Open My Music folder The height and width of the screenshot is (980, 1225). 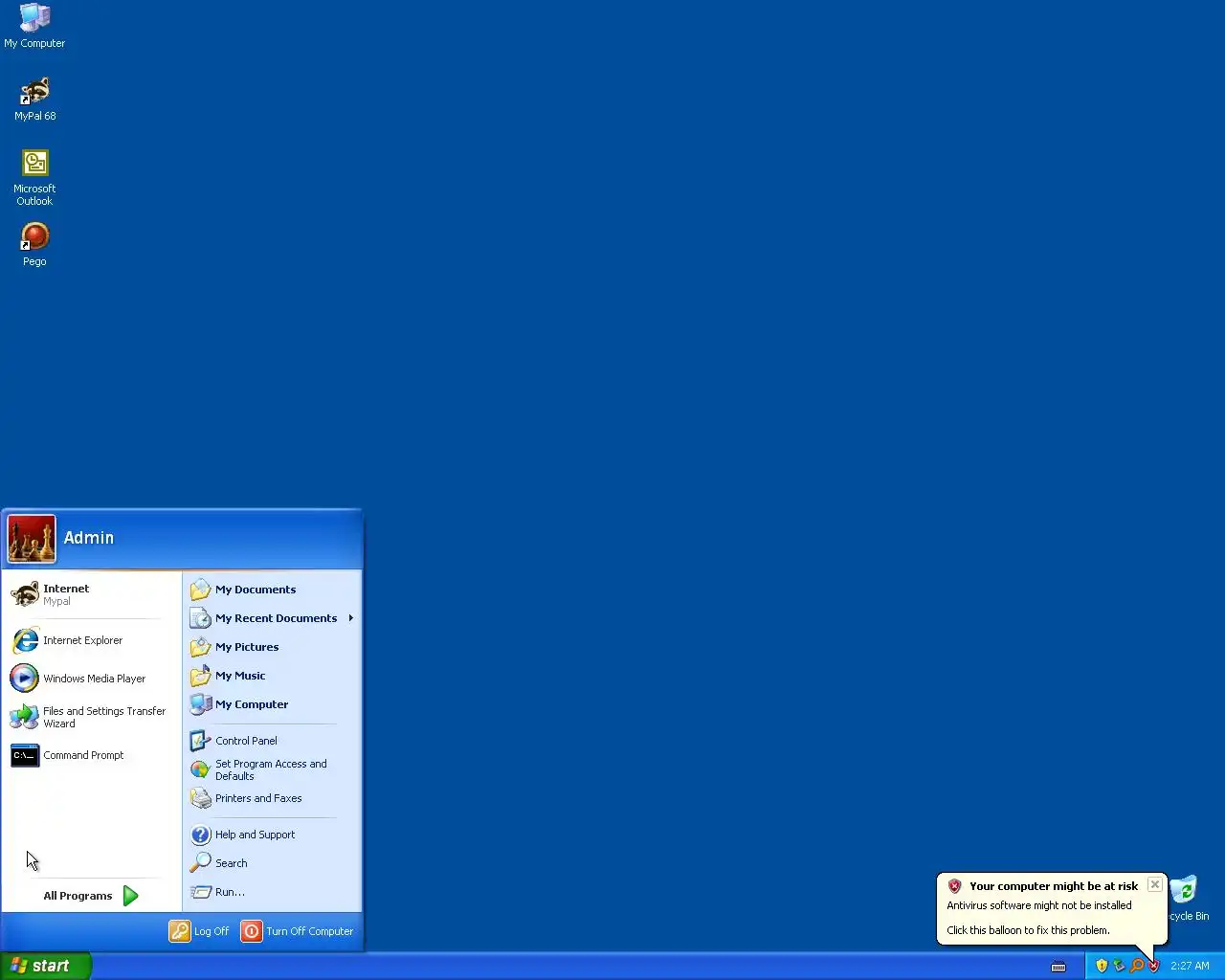point(272,676)
